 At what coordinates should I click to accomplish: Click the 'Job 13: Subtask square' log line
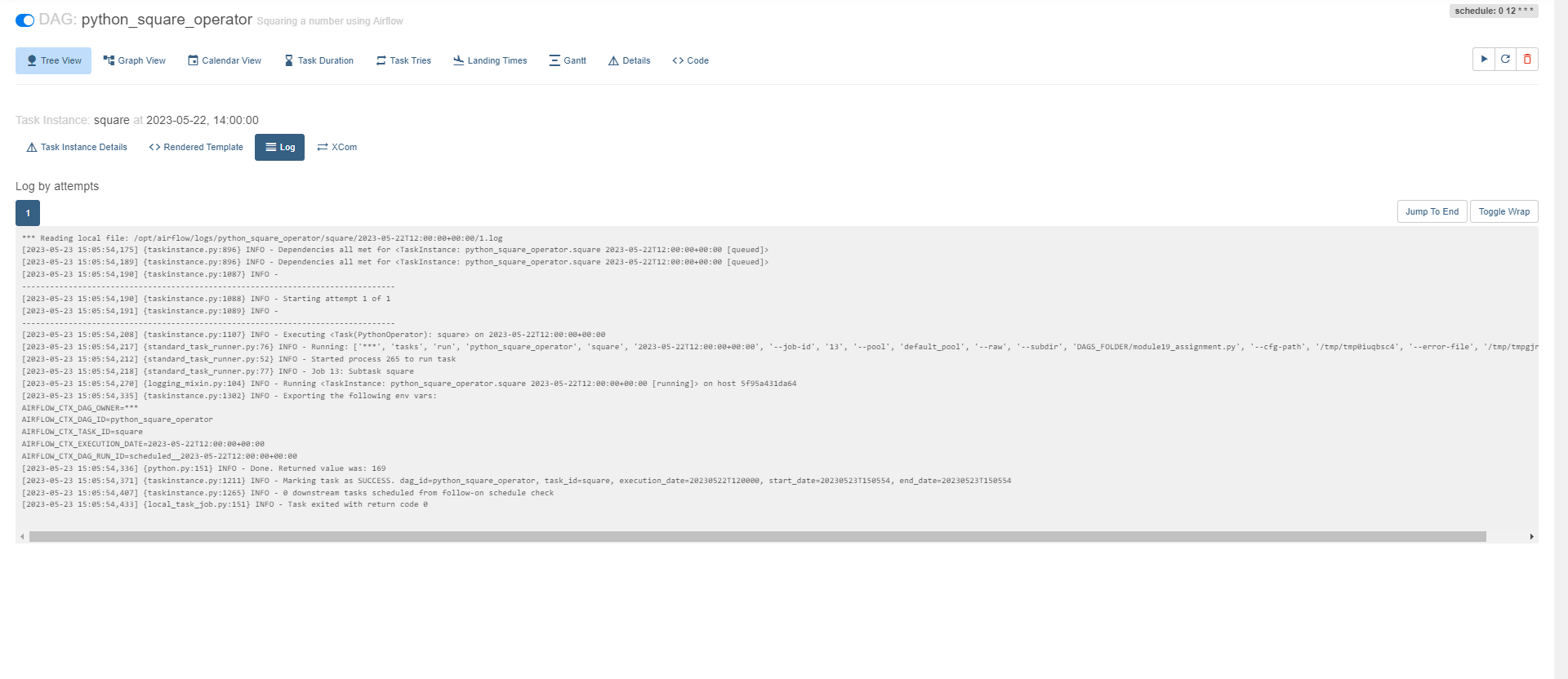(x=217, y=372)
